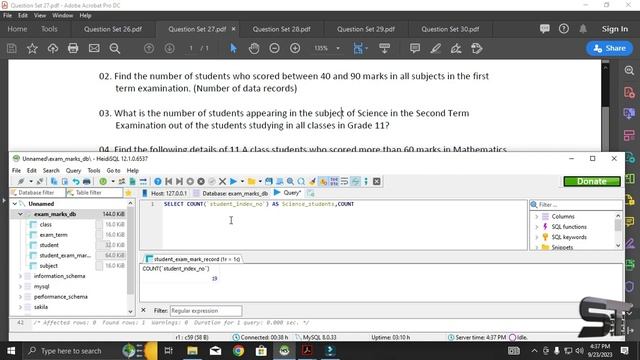Select the Acrobat highlighter pen icon
This screenshot has width=640, height=360.
tap(436, 49)
